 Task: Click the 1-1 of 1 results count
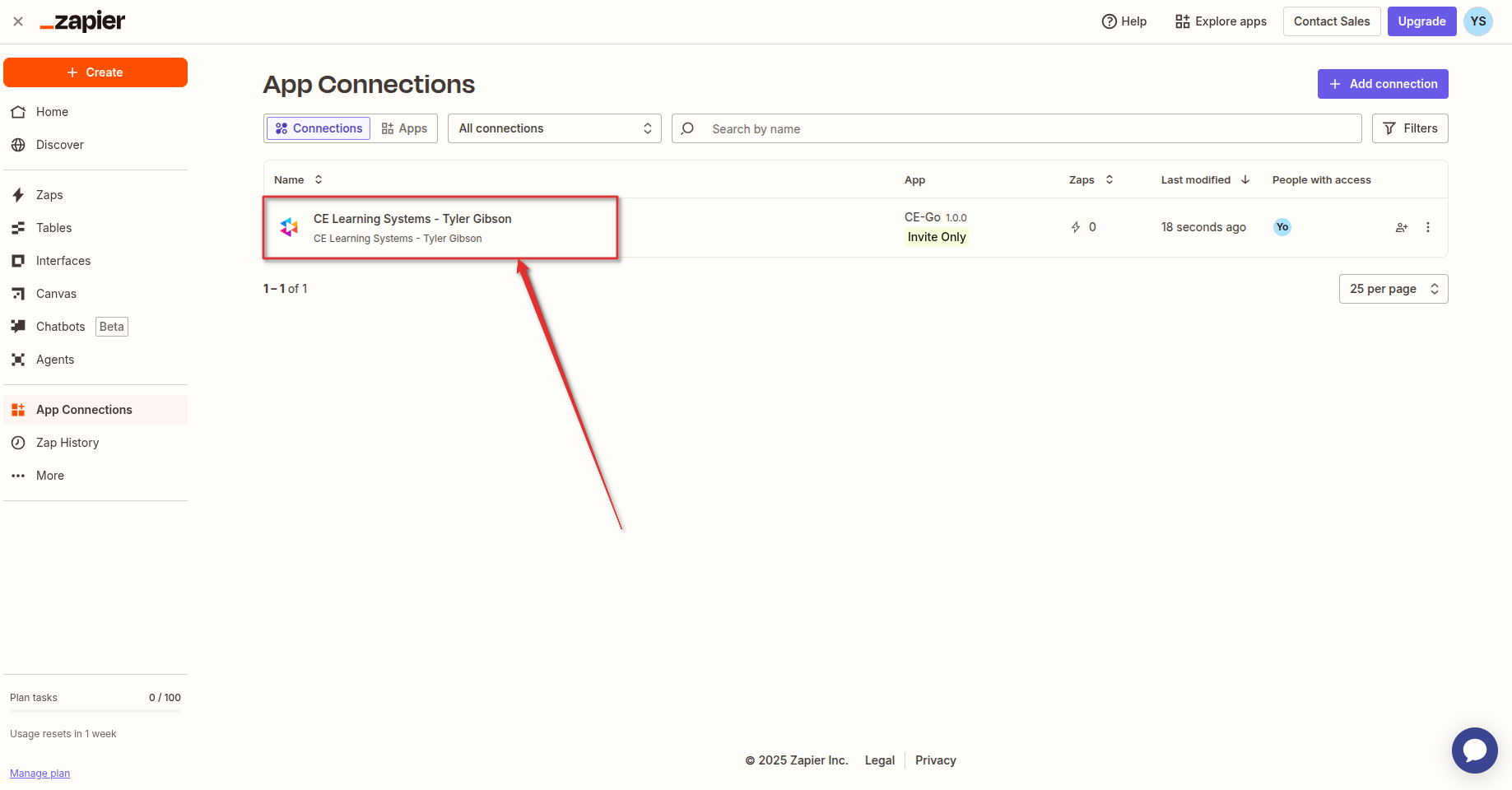point(285,289)
